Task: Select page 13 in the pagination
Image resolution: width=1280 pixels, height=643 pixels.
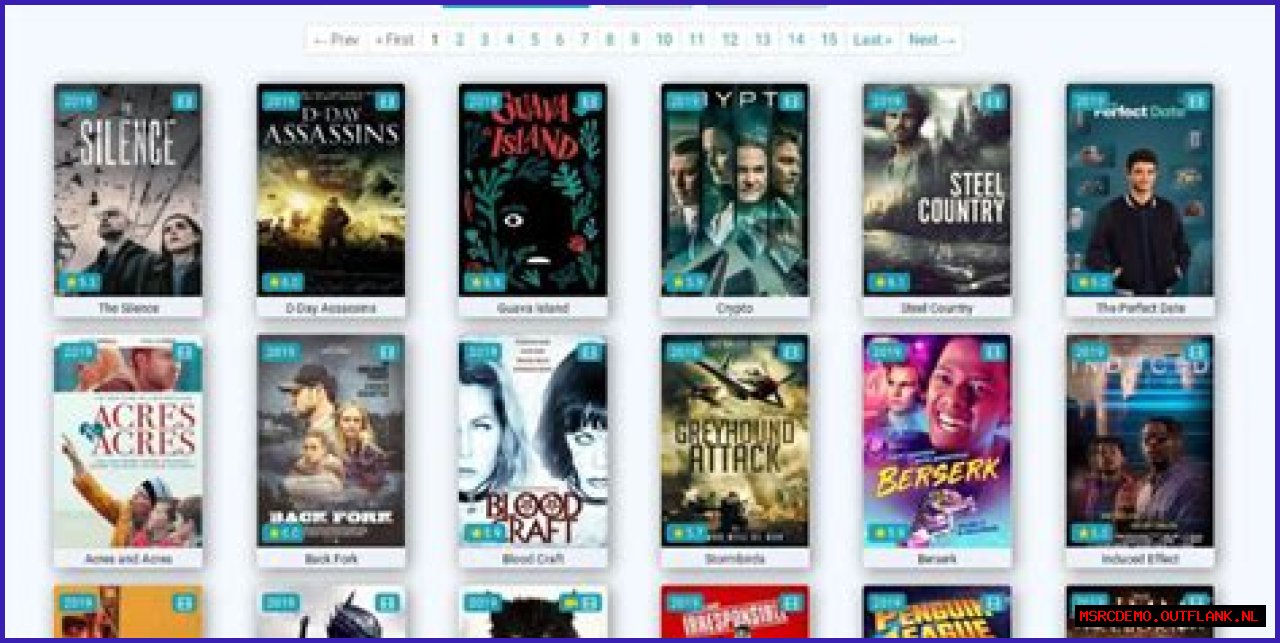Action: click(763, 40)
